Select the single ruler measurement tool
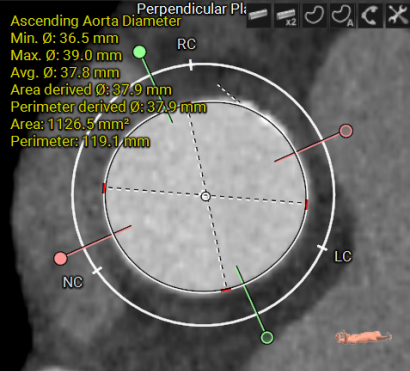 click(259, 15)
